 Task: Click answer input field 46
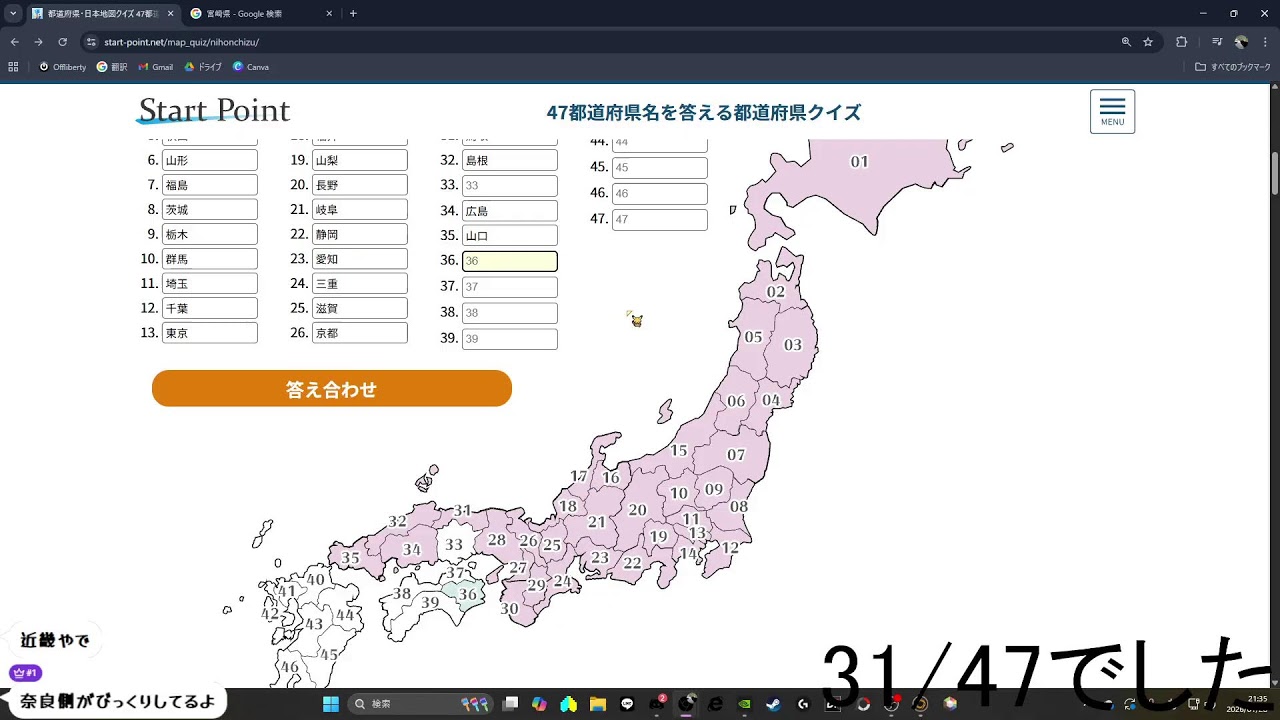pyautogui.click(x=660, y=194)
